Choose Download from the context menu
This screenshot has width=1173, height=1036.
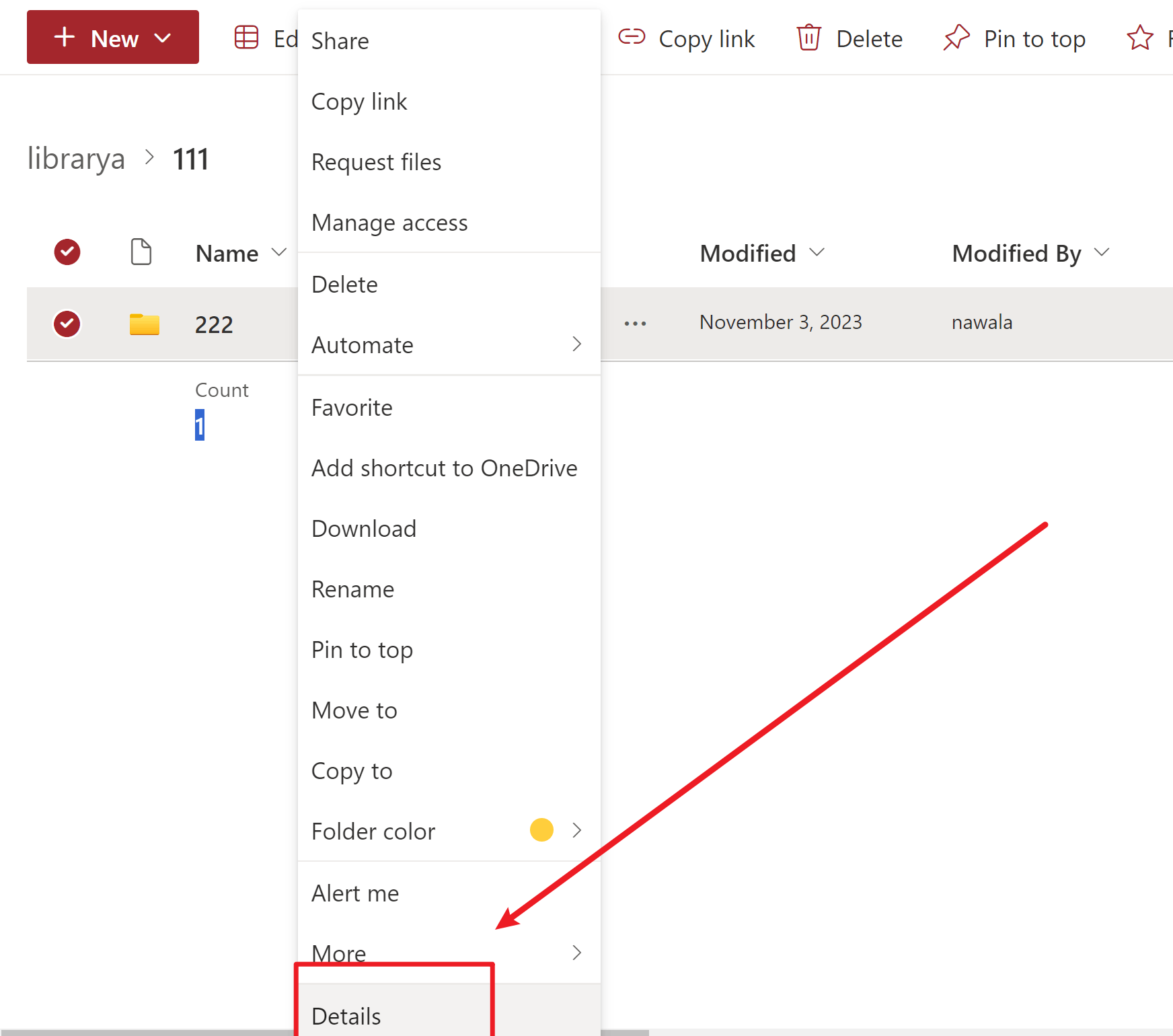(x=449, y=529)
